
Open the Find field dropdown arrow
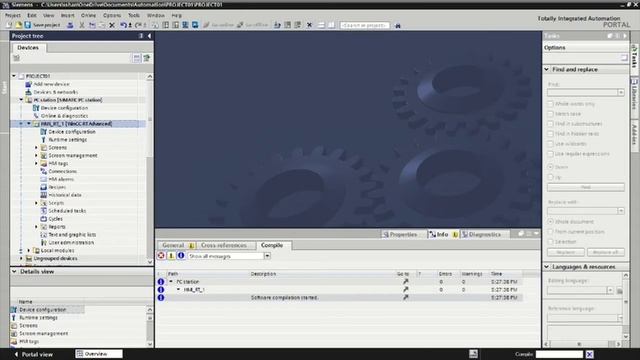(621, 93)
